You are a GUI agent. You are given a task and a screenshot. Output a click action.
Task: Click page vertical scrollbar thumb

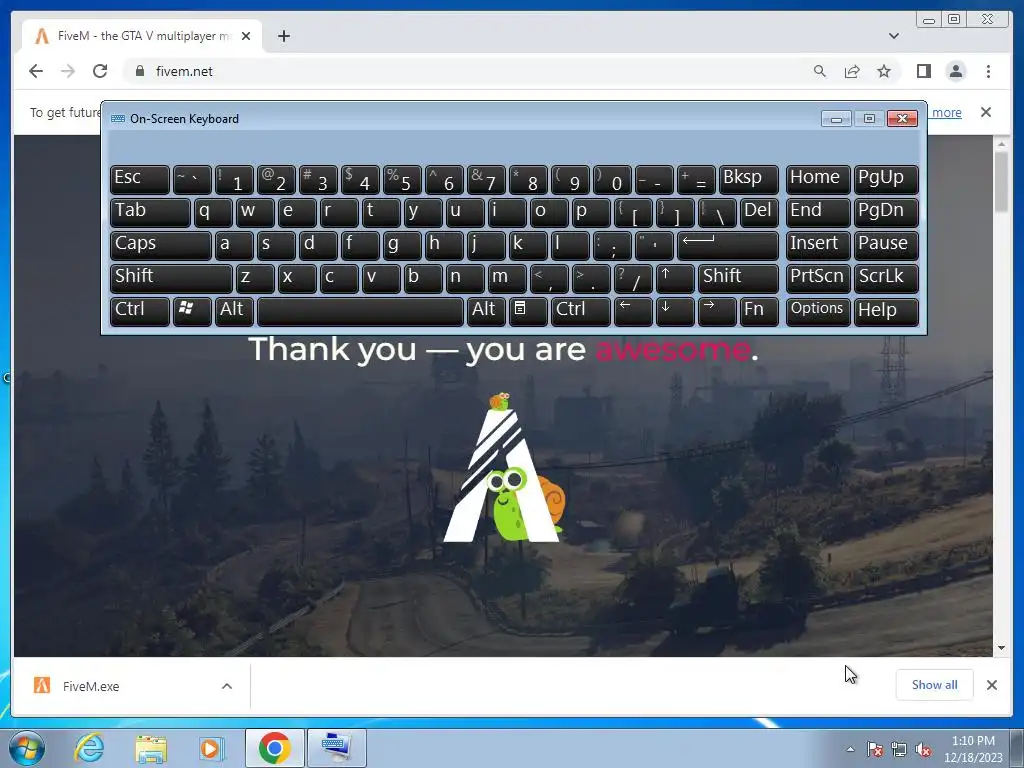tap(1001, 180)
